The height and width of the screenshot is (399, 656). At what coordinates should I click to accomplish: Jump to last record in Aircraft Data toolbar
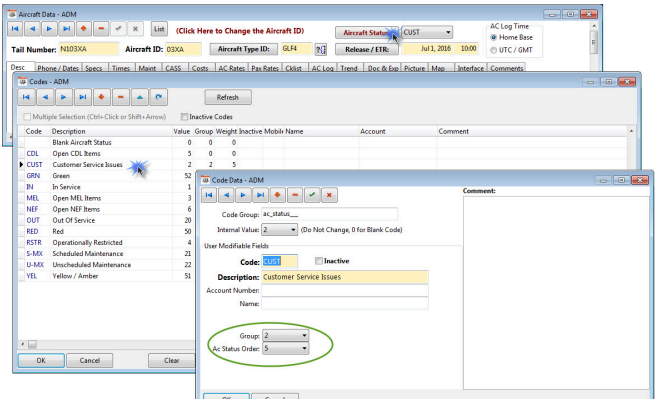(67, 29)
